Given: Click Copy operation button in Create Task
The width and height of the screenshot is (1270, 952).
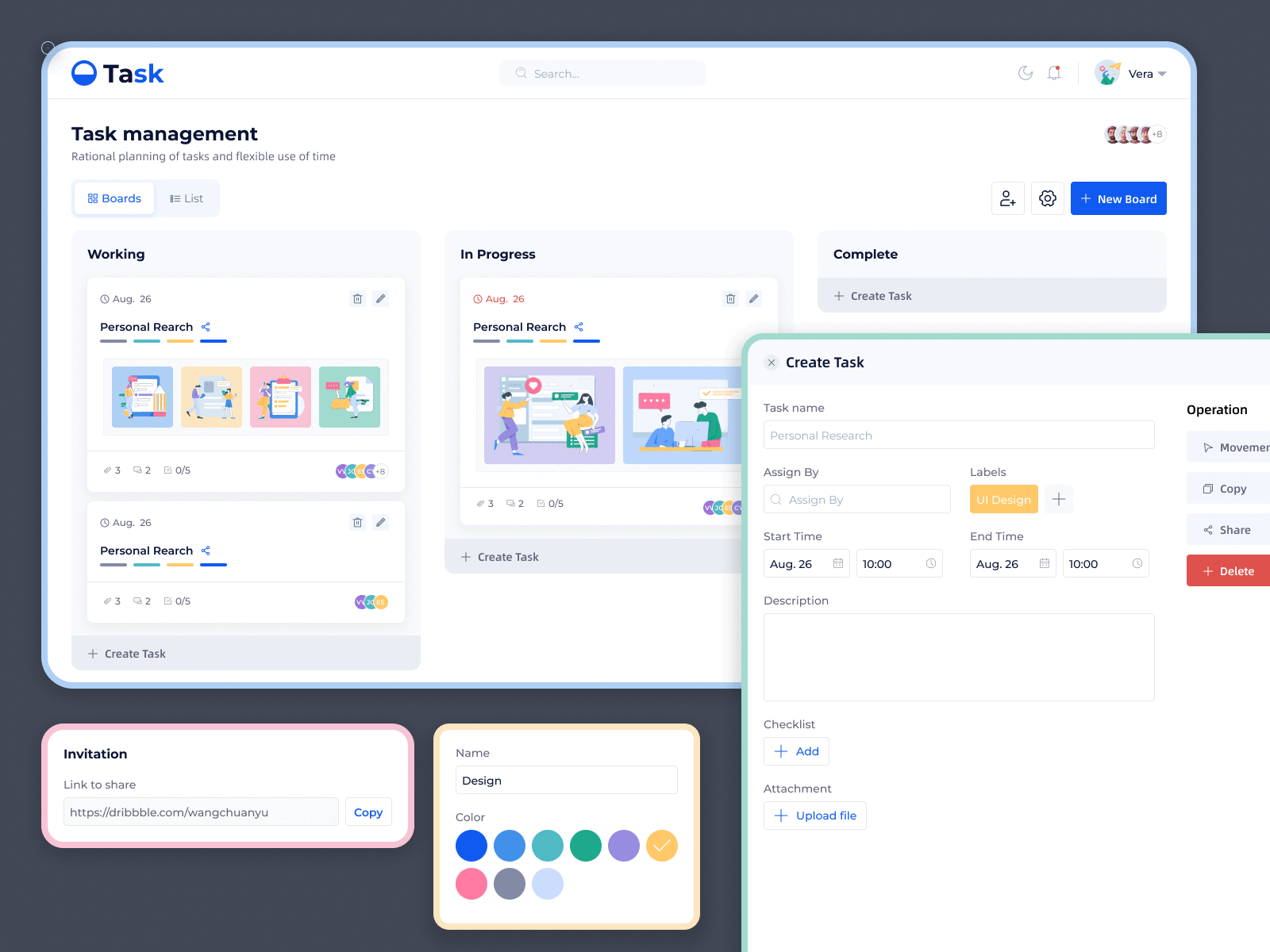Looking at the screenshot, I should point(1229,488).
